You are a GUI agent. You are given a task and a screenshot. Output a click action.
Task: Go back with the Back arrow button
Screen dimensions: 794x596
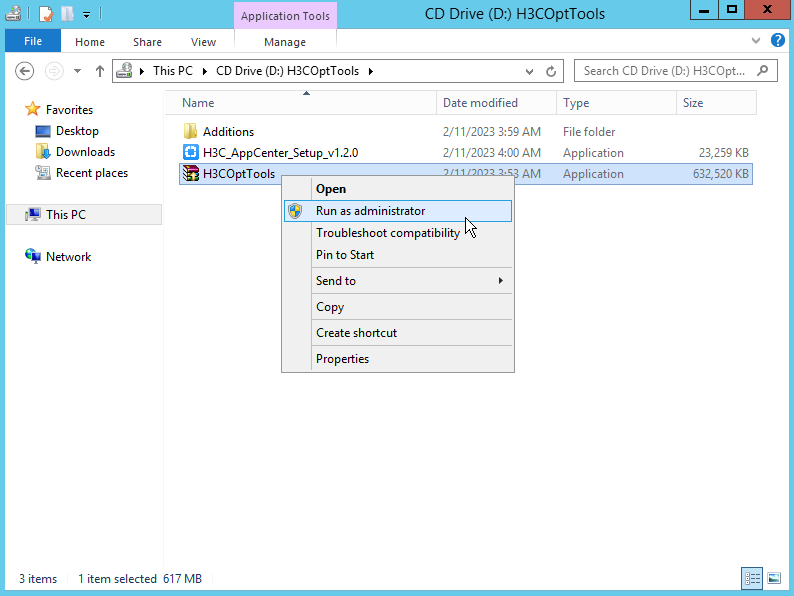(24, 71)
